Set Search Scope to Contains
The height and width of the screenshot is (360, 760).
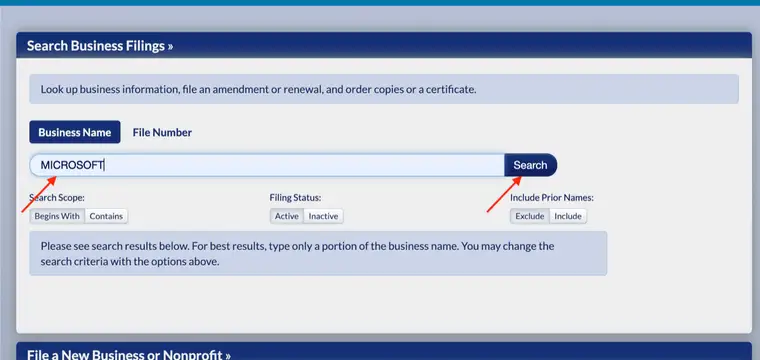106,216
